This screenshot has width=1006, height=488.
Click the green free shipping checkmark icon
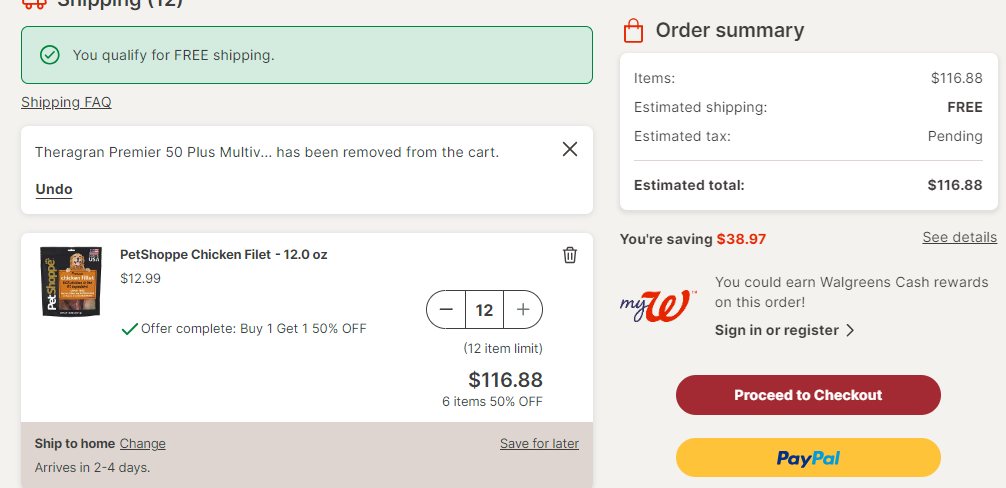click(x=49, y=55)
